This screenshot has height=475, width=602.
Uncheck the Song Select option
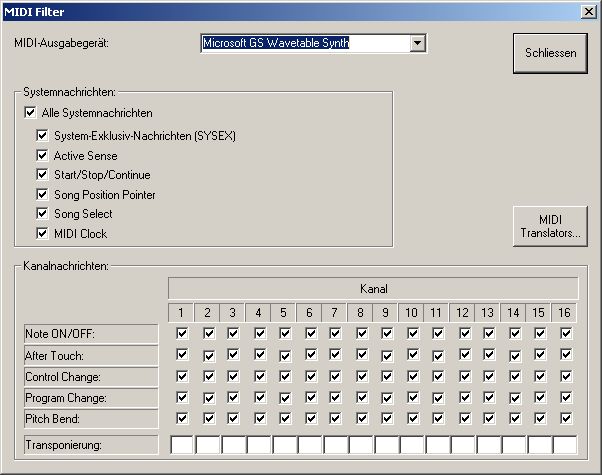click(42, 214)
